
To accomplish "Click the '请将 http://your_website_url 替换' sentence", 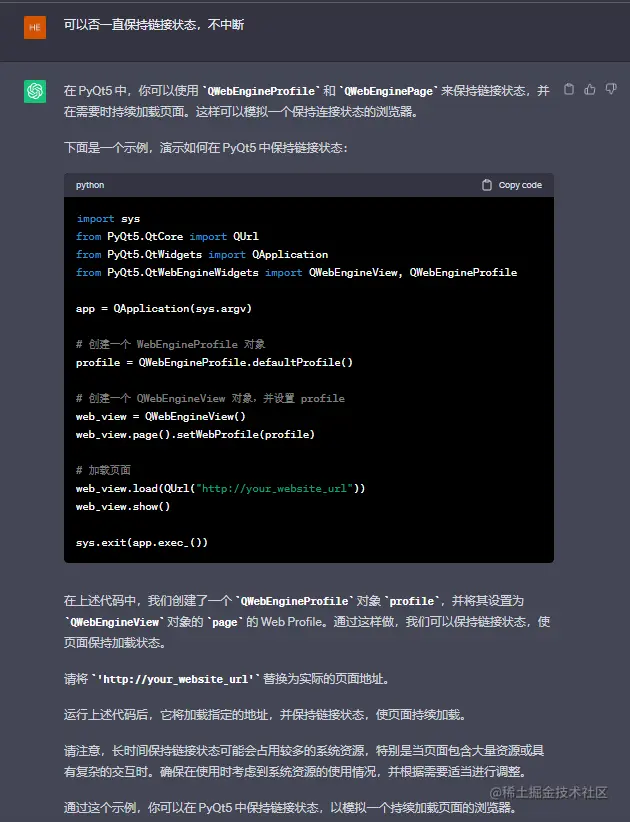I will pyautogui.click(x=227, y=679).
